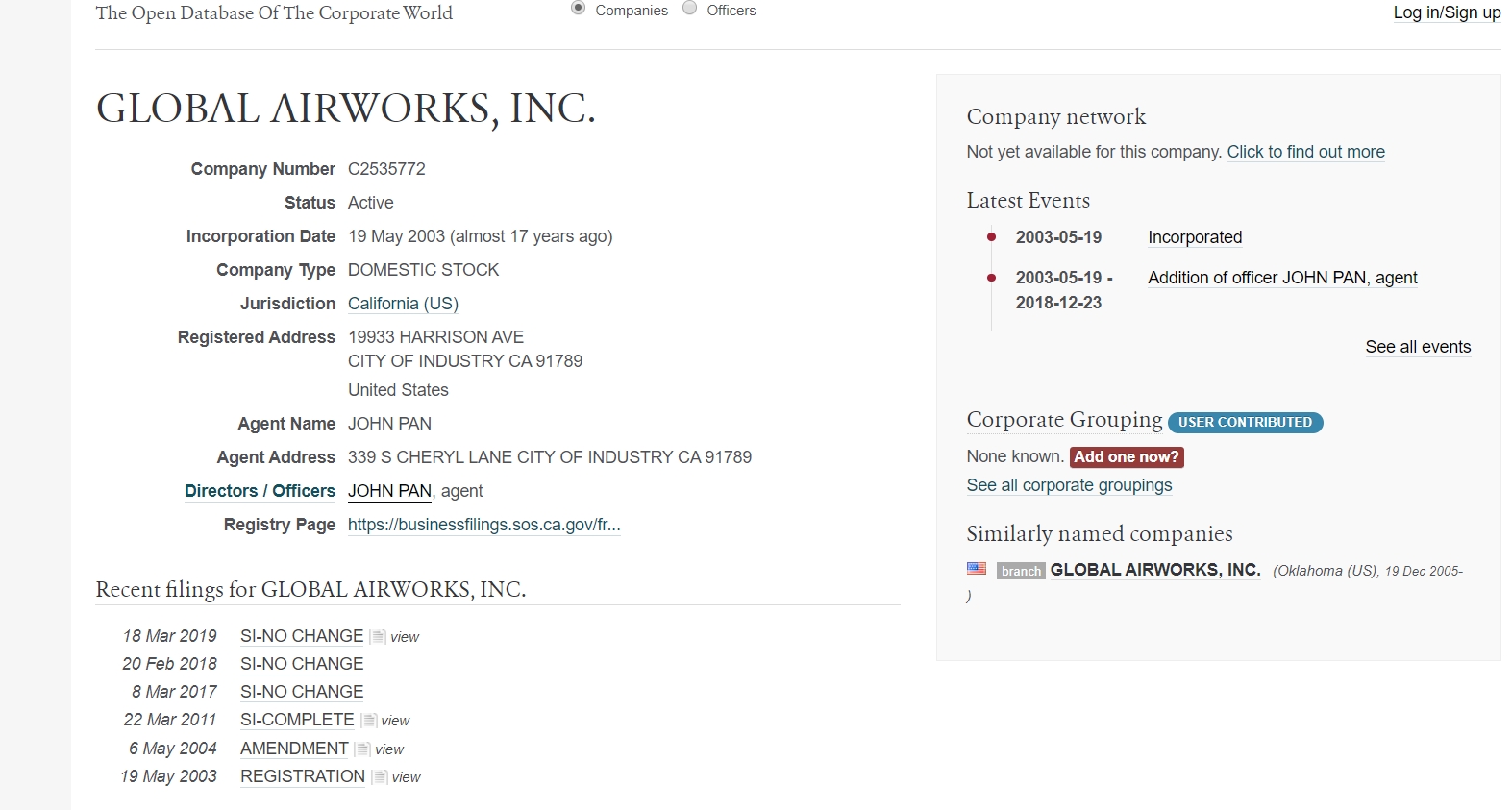Click the red timeline dot for Incorporated event
Screen dimensions: 1512x810
coord(991,237)
